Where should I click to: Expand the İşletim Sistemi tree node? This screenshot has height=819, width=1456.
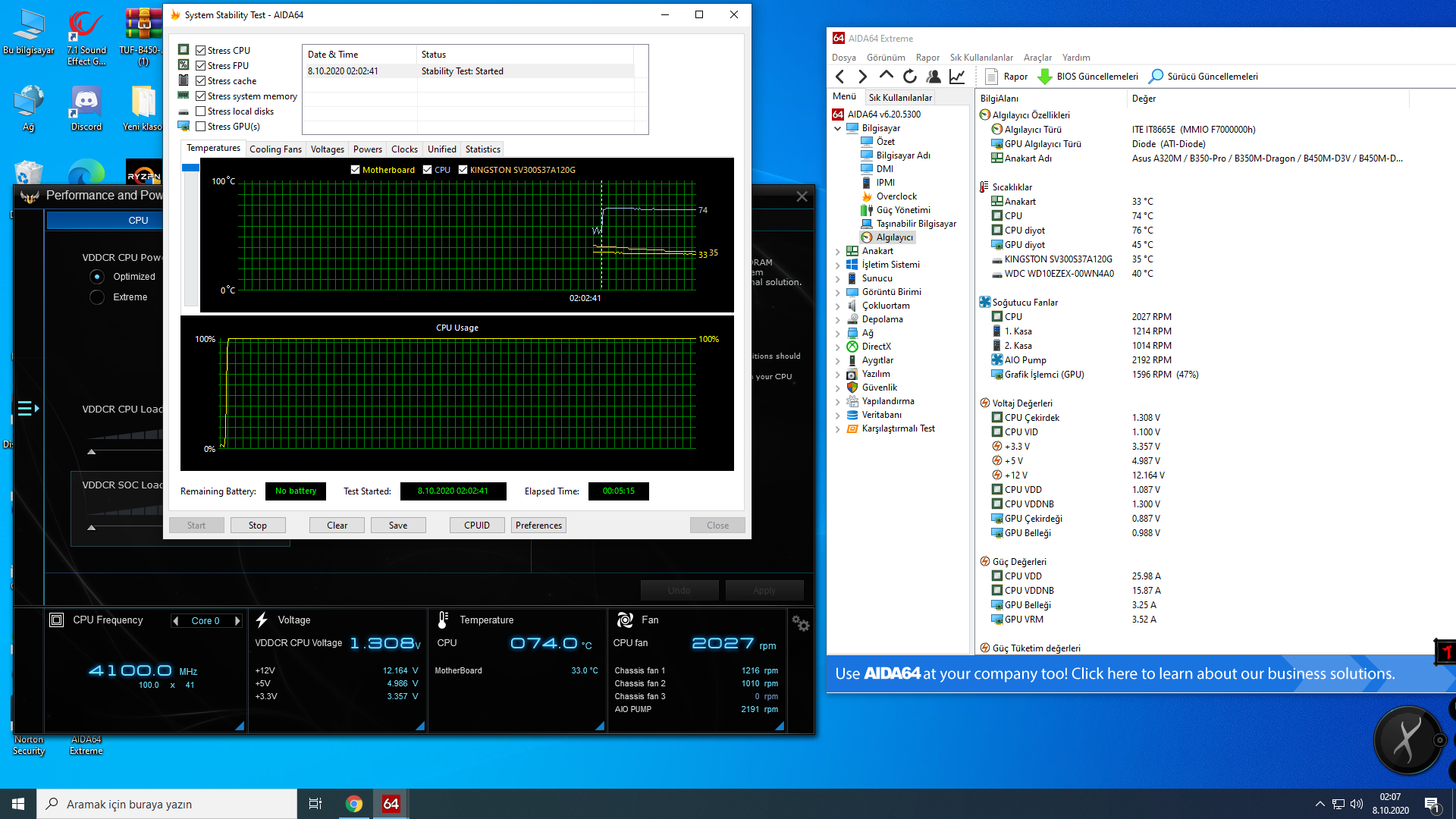[x=837, y=265]
